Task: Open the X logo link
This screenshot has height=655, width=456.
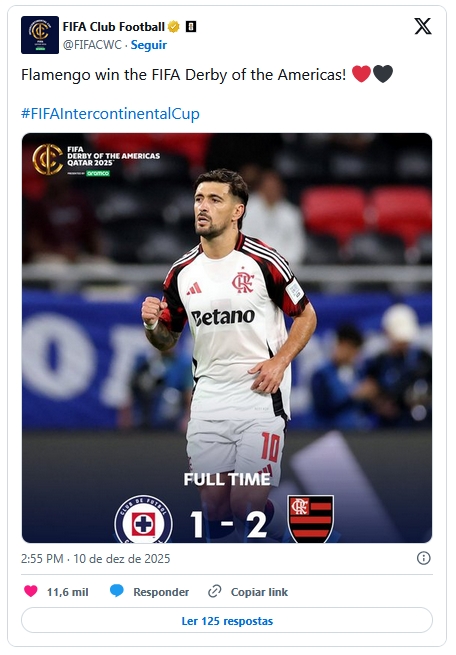Action: 423,26
